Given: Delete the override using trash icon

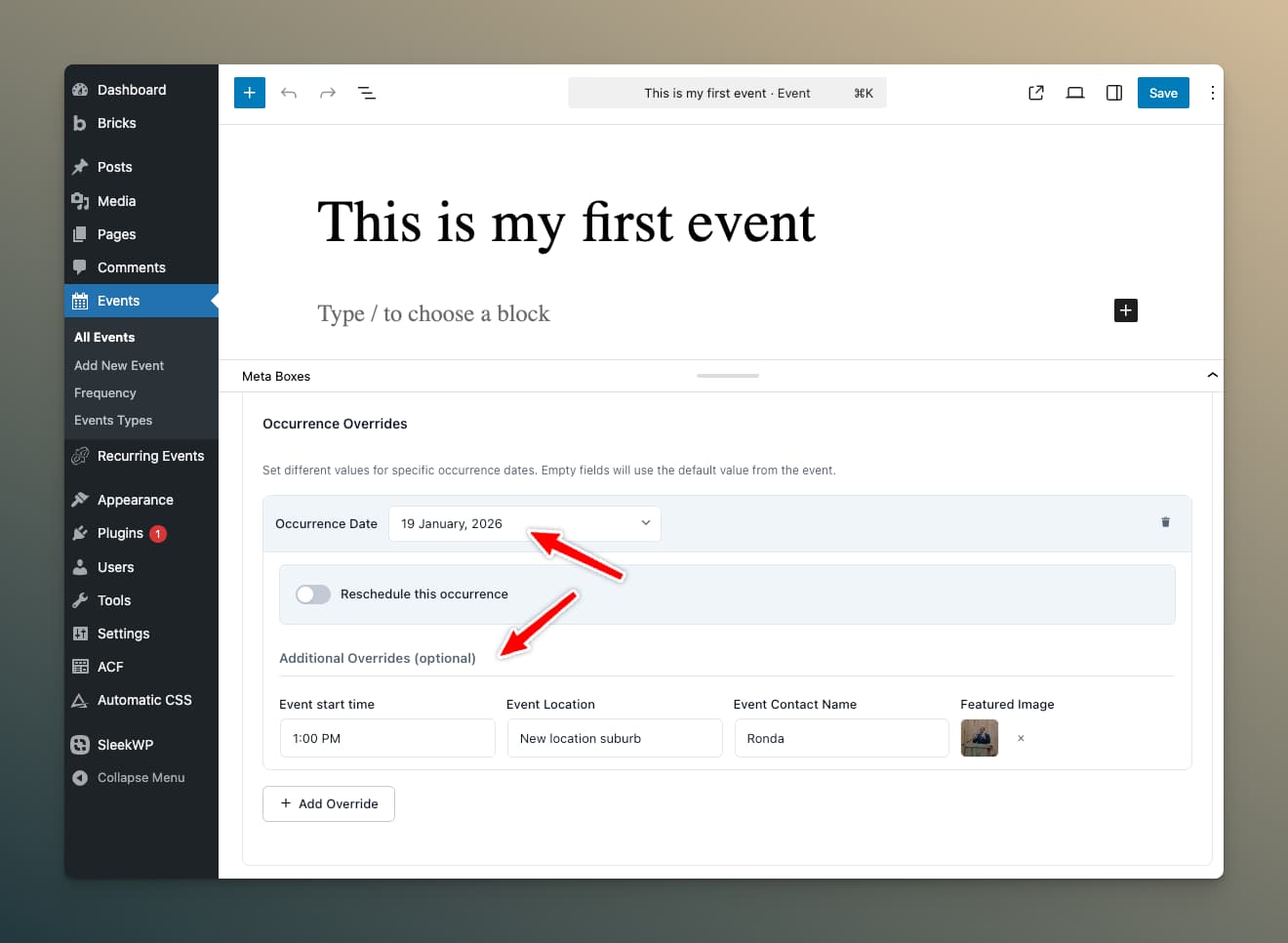Looking at the screenshot, I should click(x=1165, y=522).
